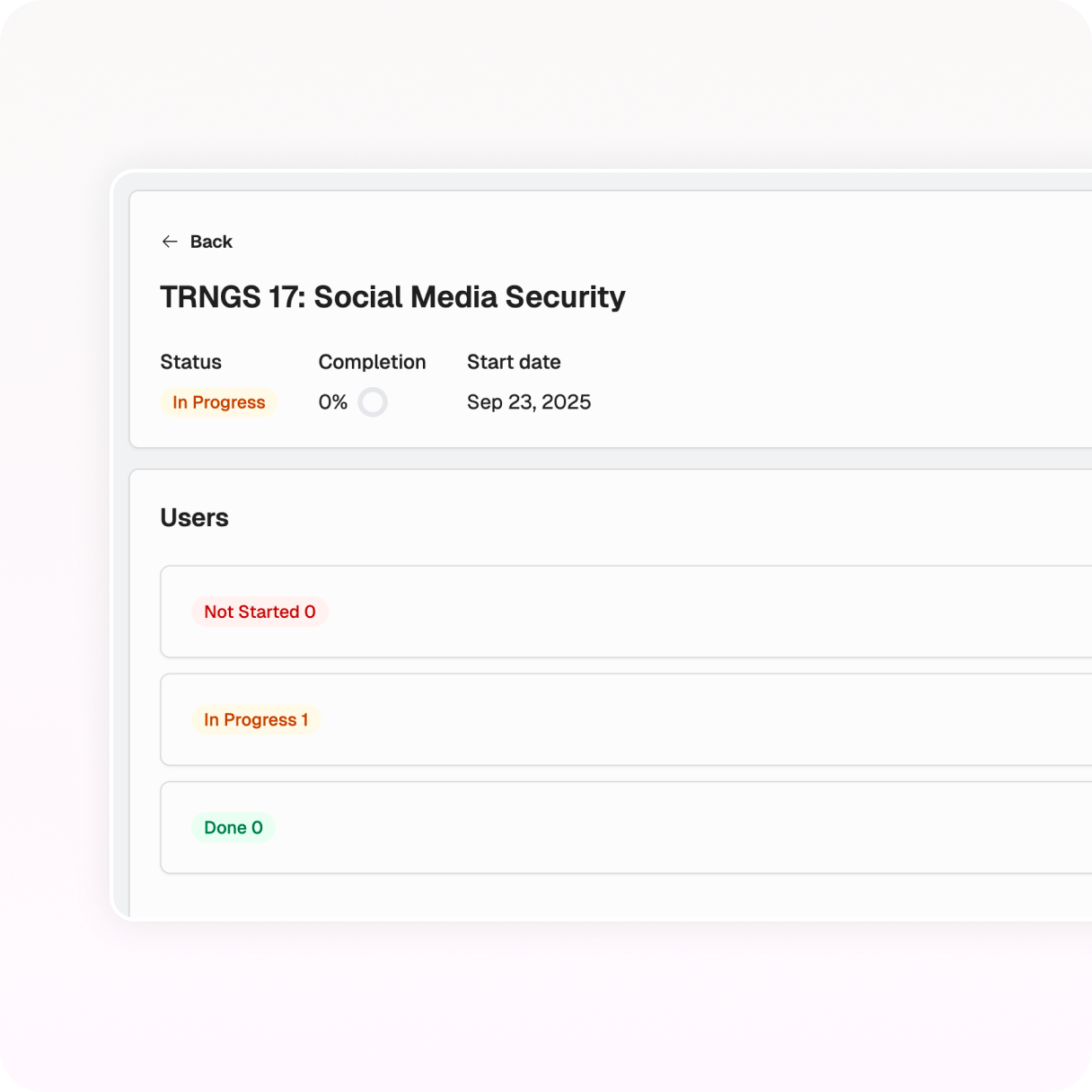The image size is (1092, 1092).
Task: Click the "Users" section heading
Action: click(x=194, y=518)
